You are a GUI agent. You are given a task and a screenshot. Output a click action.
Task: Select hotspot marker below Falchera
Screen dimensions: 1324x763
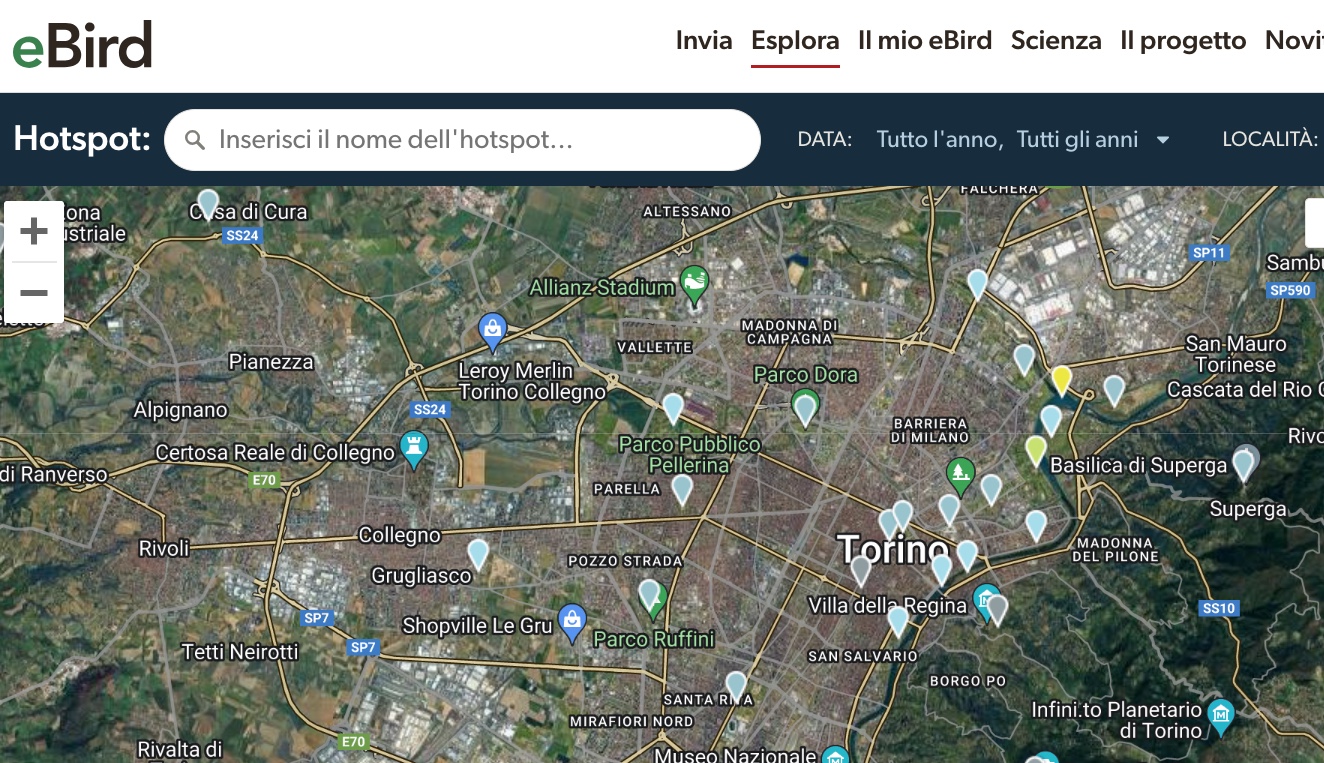pos(977,284)
